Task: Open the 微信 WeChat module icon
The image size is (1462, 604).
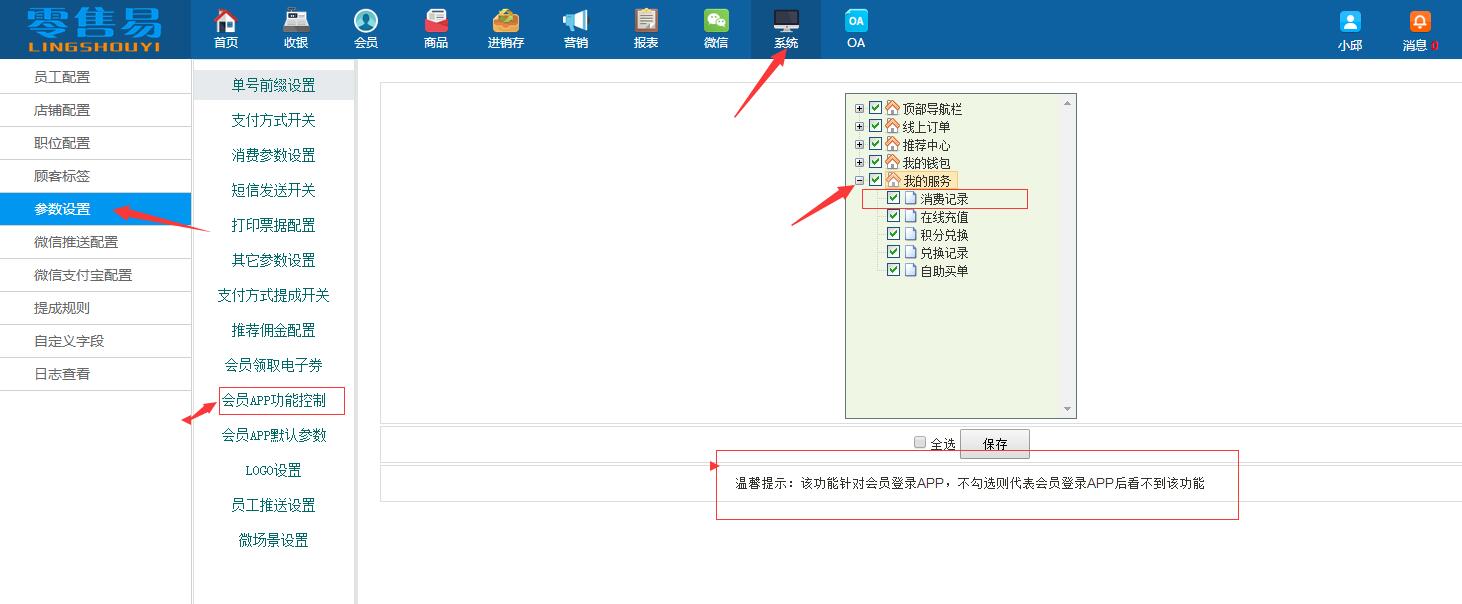Action: click(x=715, y=27)
